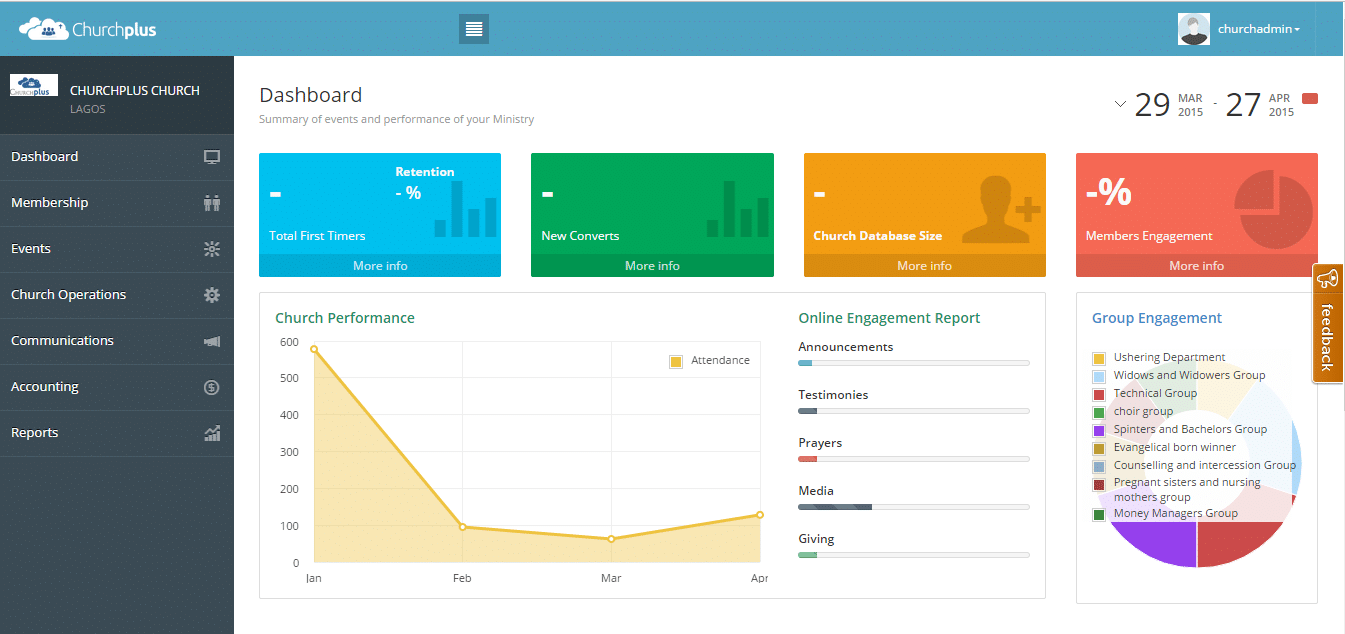The height and width of the screenshot is (634, 1345).
Task: Click the Widows and Widowers Group legend swatch
Action: point(1099,376)
